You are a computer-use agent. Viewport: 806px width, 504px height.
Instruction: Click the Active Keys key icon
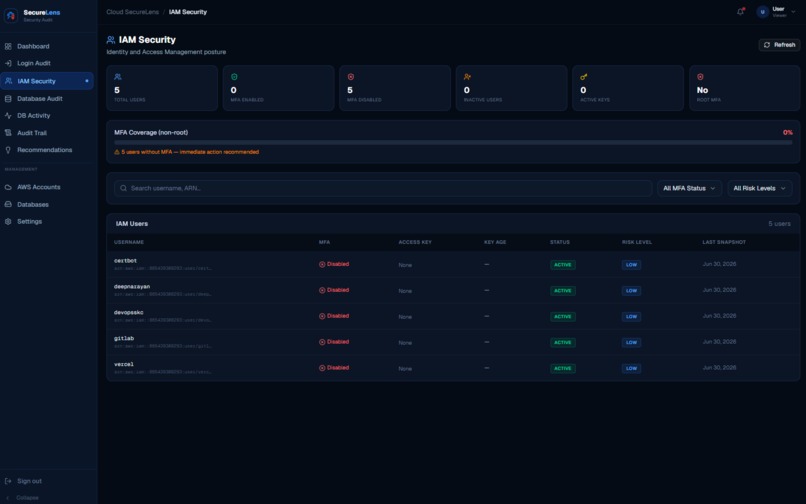[584, 77]
